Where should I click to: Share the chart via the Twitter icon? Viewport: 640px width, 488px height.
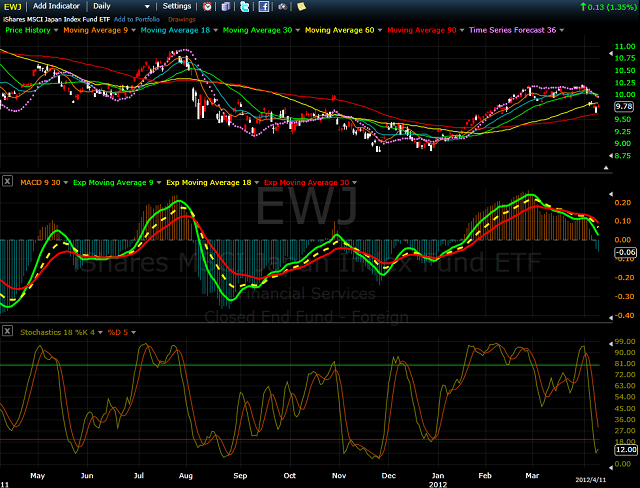244,7
